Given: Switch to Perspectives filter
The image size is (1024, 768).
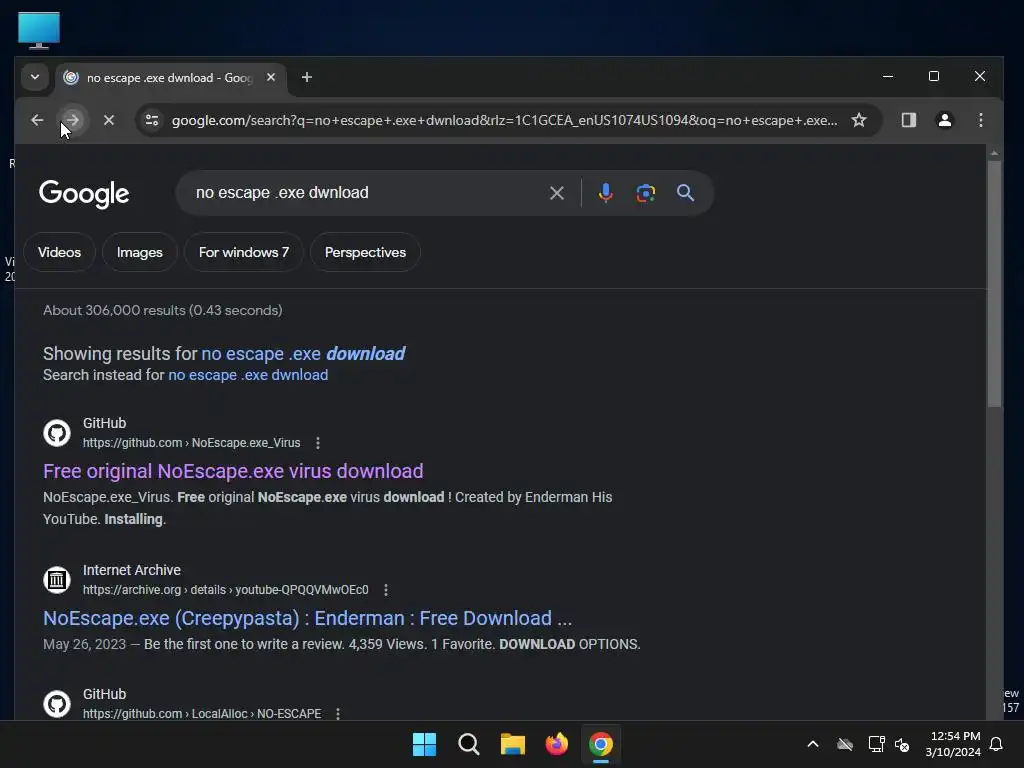Looking at the screenshot, I should click(x=365, y=252).
